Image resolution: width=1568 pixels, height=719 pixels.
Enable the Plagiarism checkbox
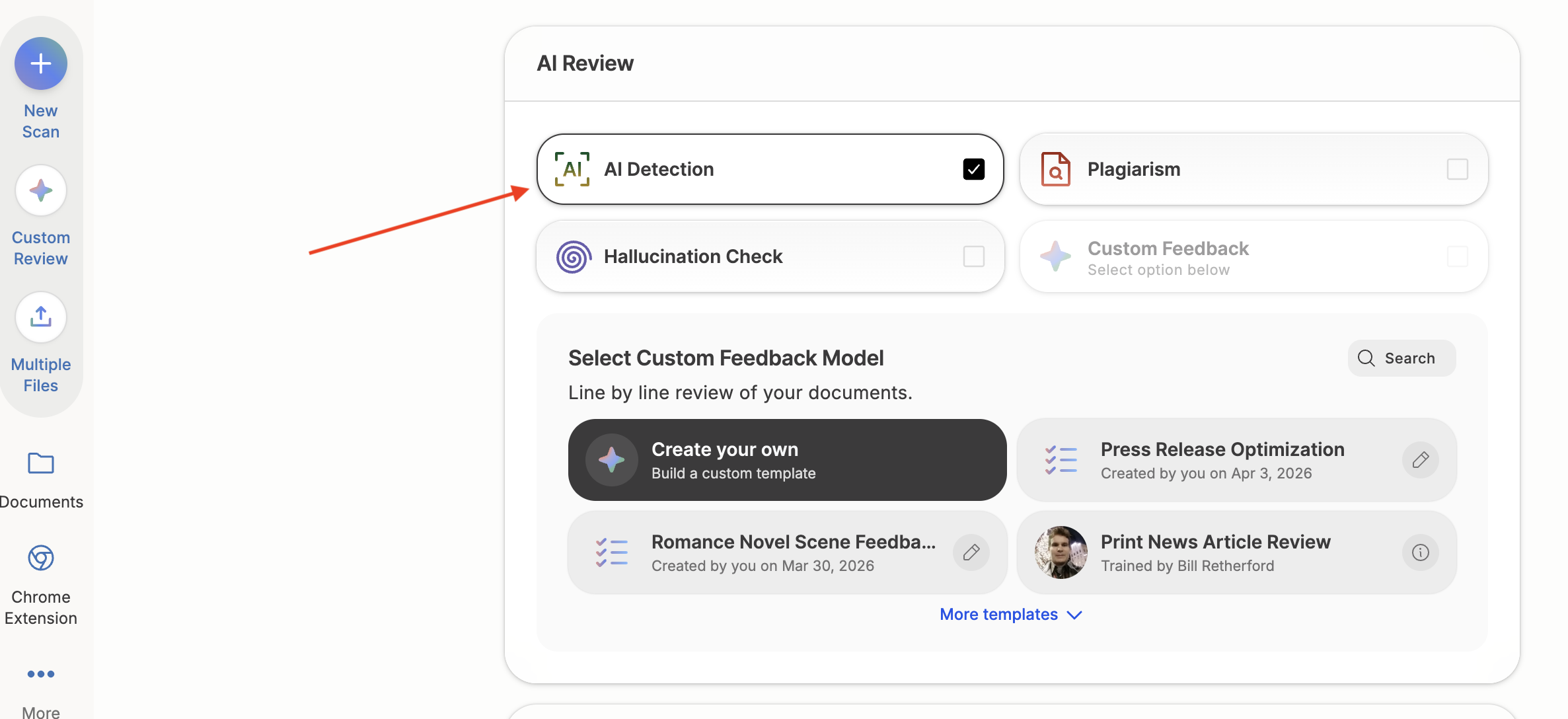tap(1457, 169)
